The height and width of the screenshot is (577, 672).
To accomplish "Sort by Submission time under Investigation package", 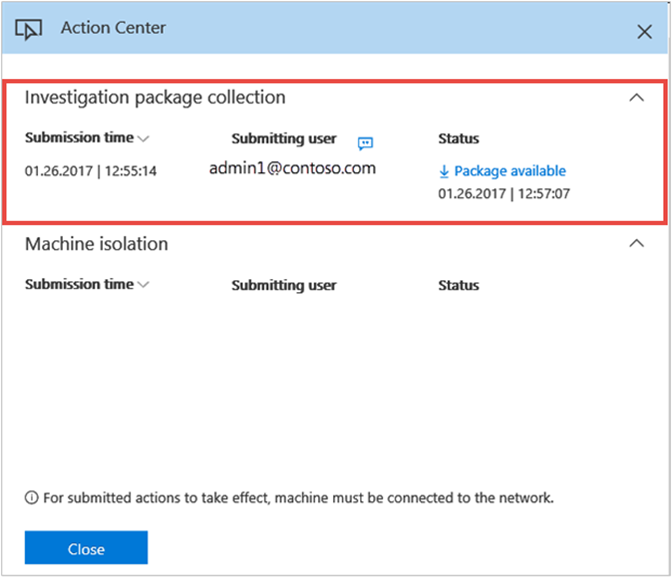I will (x=86, y=139).
